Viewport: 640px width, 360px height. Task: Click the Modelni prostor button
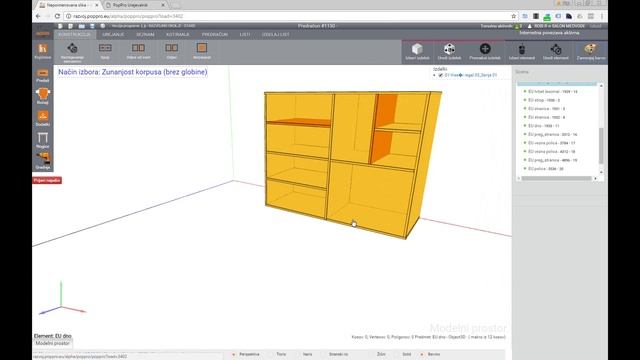[52, 343]
